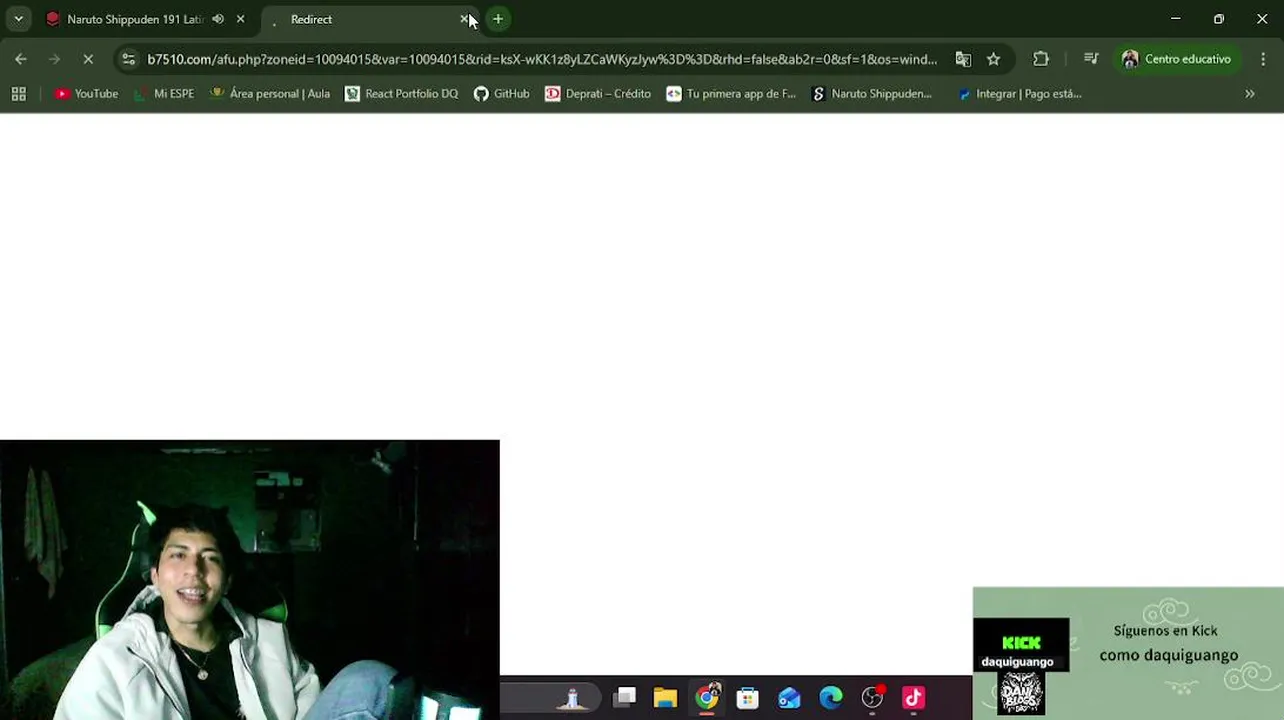This screenshot has width=1284, height=720.
Task: Click the forward navigation arrow
Action: 54,59
